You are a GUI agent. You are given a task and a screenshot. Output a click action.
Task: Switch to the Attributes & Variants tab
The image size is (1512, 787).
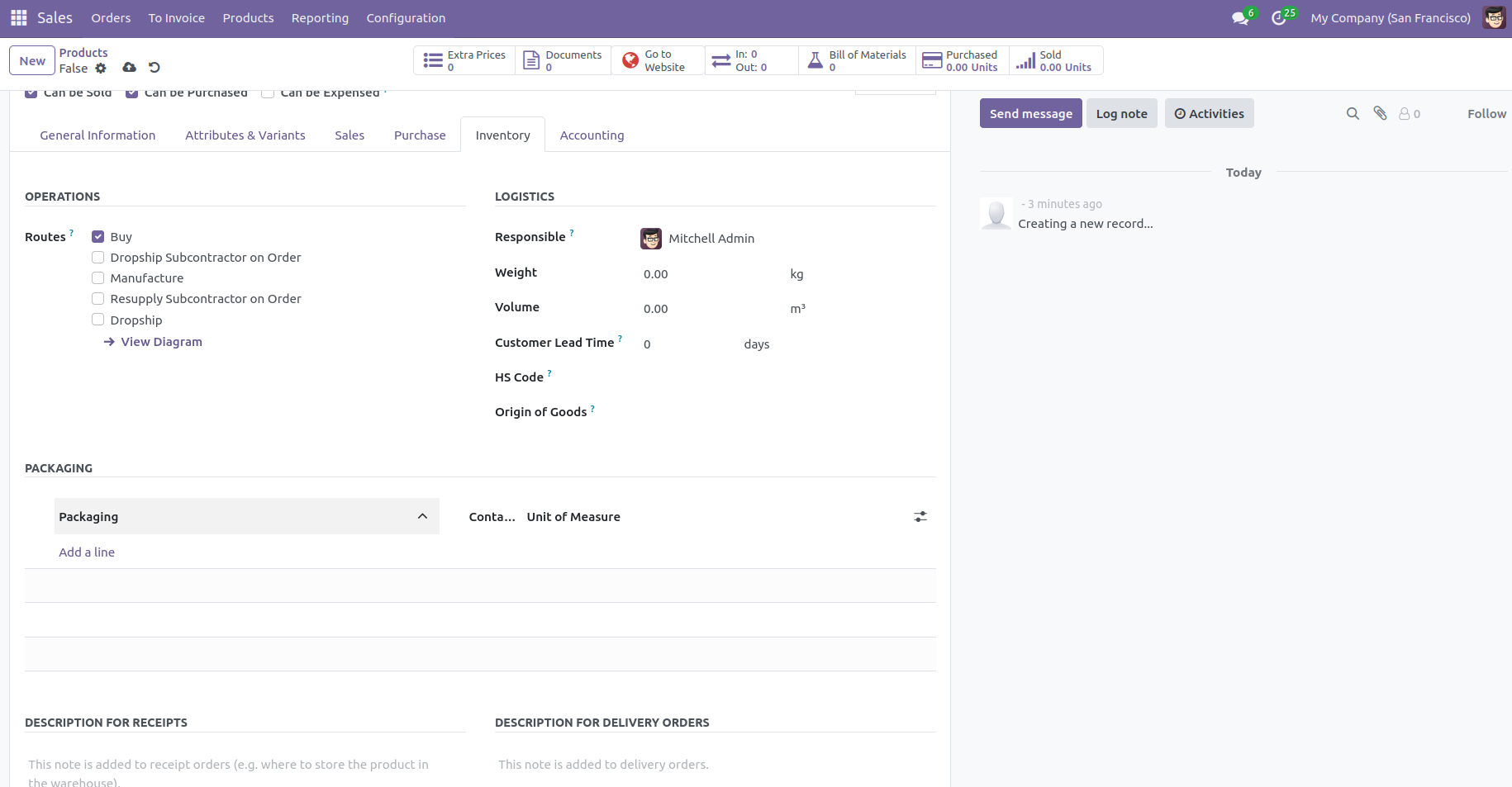coord(245,135)
